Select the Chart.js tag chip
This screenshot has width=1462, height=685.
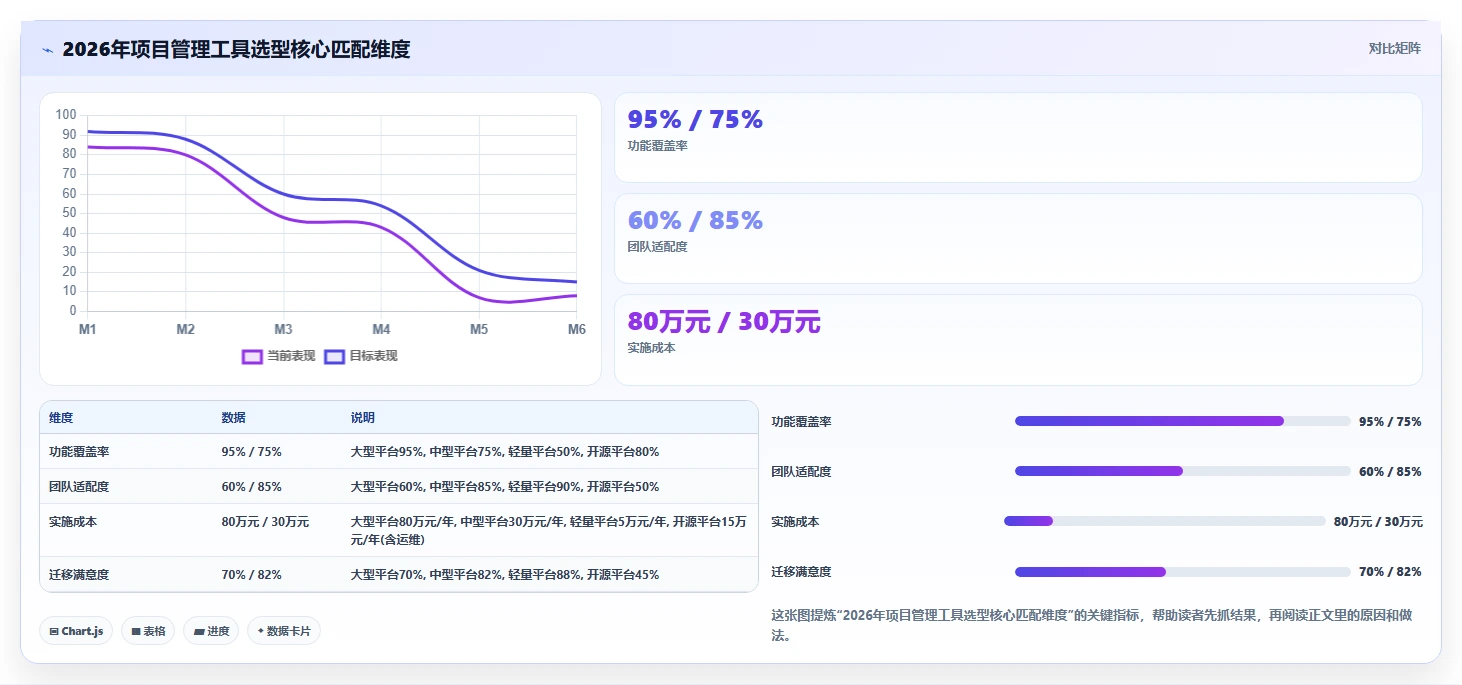(x=76, y=631)
